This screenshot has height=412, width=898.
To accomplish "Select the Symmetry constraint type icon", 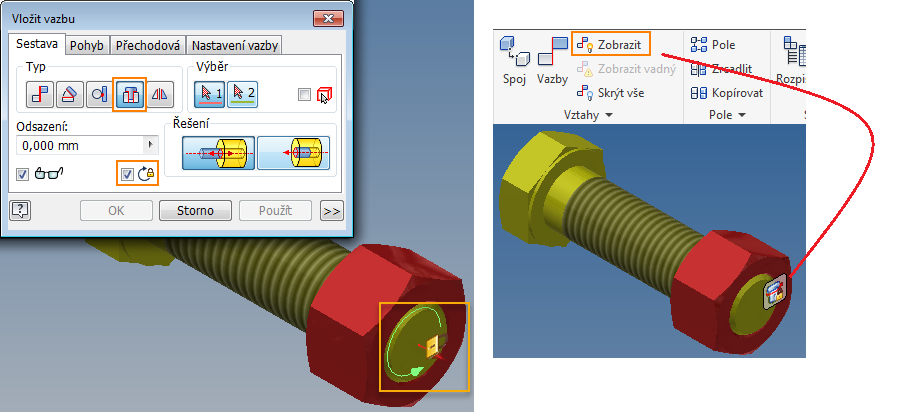I will coord(160,95).
